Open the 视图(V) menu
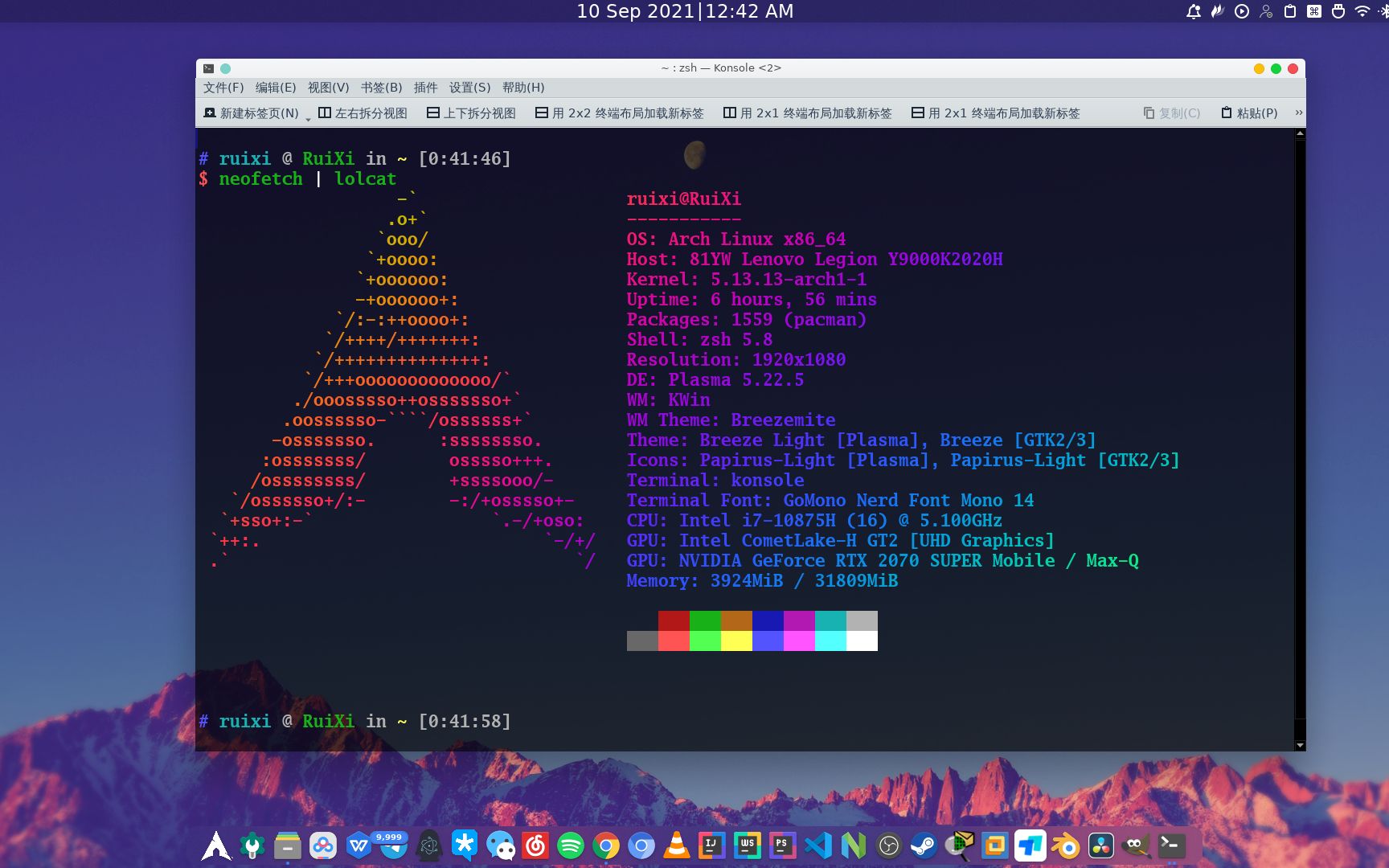The width and height of the screenshot is (1389, 868). (x=328, y=88)
